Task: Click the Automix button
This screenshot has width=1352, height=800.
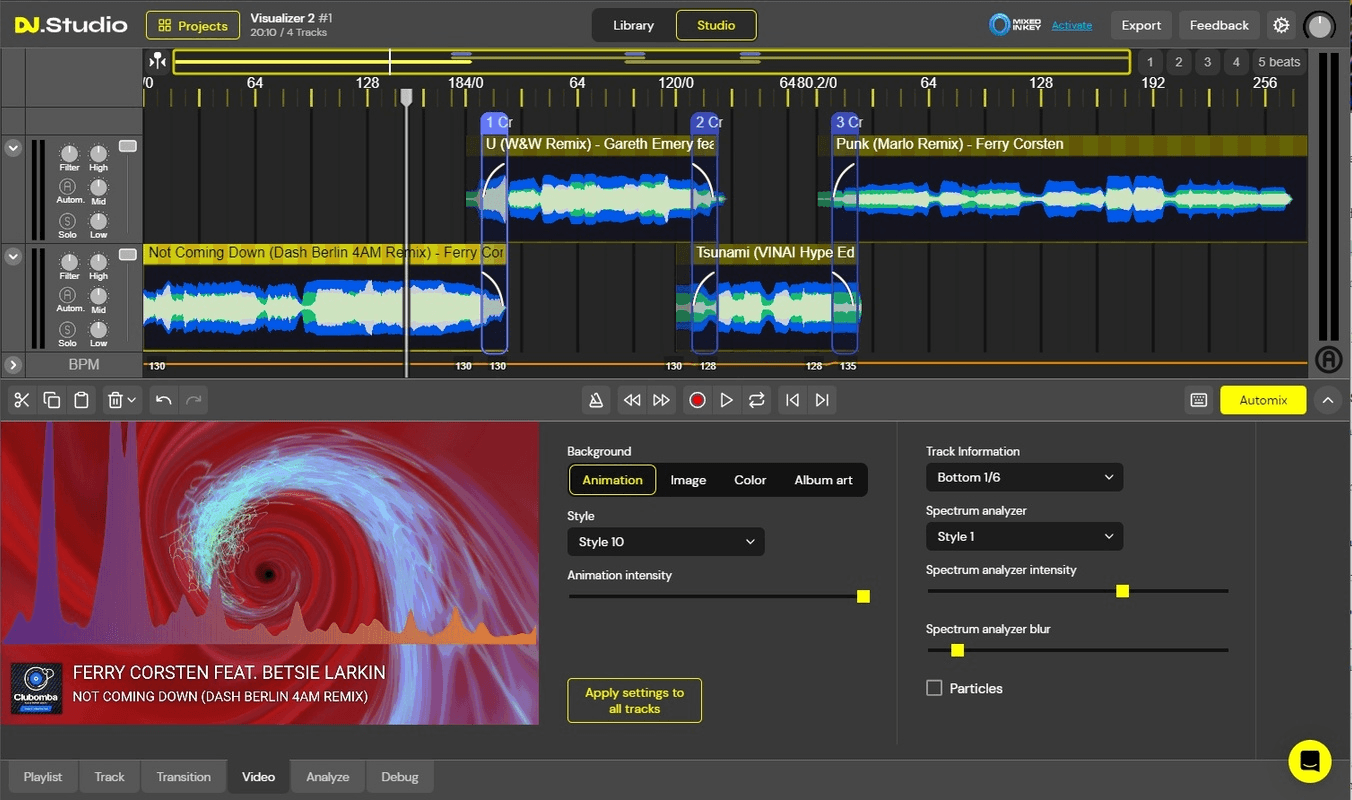Action: click(1263, 400)
